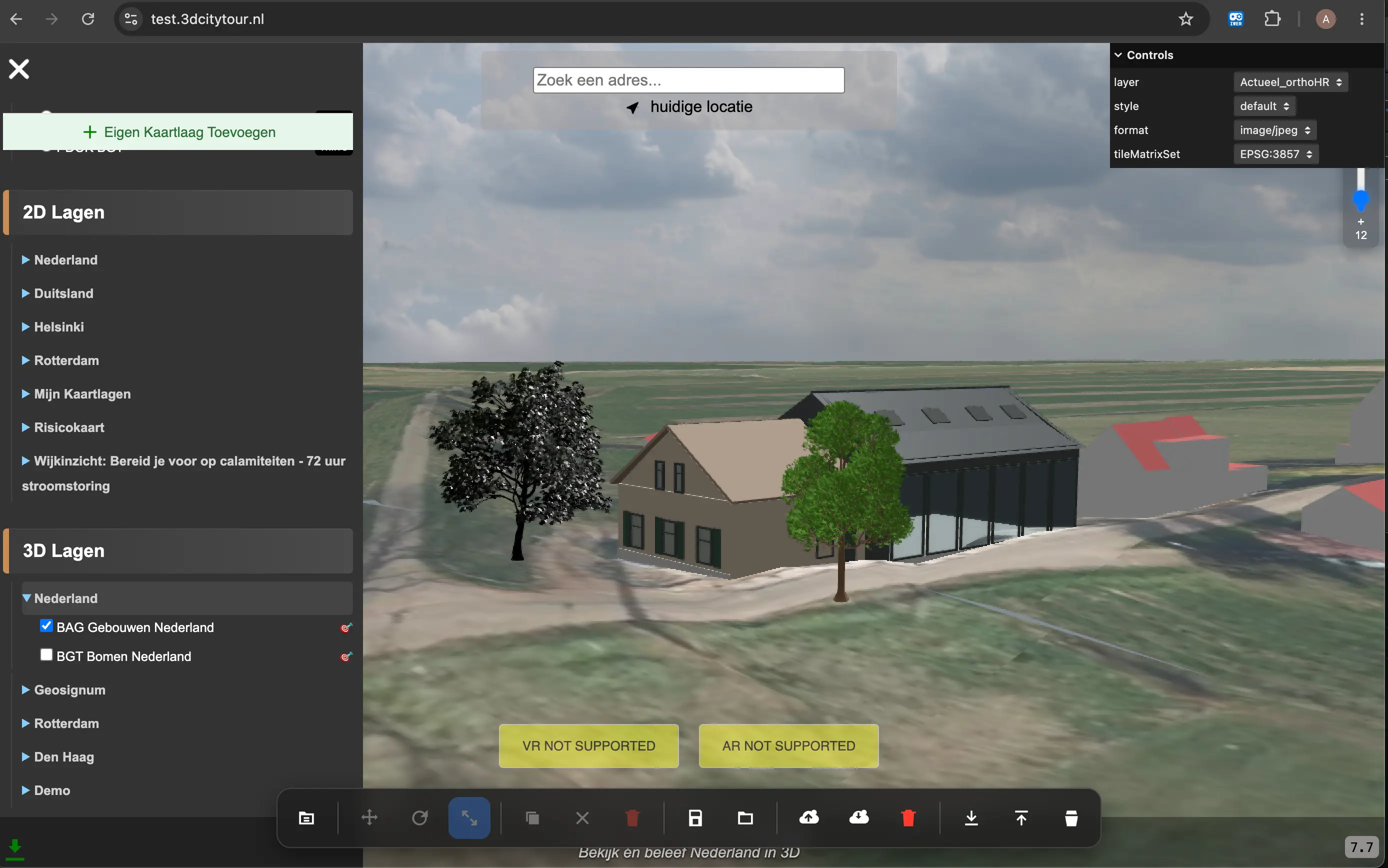This screenshot has height=868, width=1388.
Task: Click zoom-to target icon for BGT Bomen Nederland
Action: coord(345,656)
